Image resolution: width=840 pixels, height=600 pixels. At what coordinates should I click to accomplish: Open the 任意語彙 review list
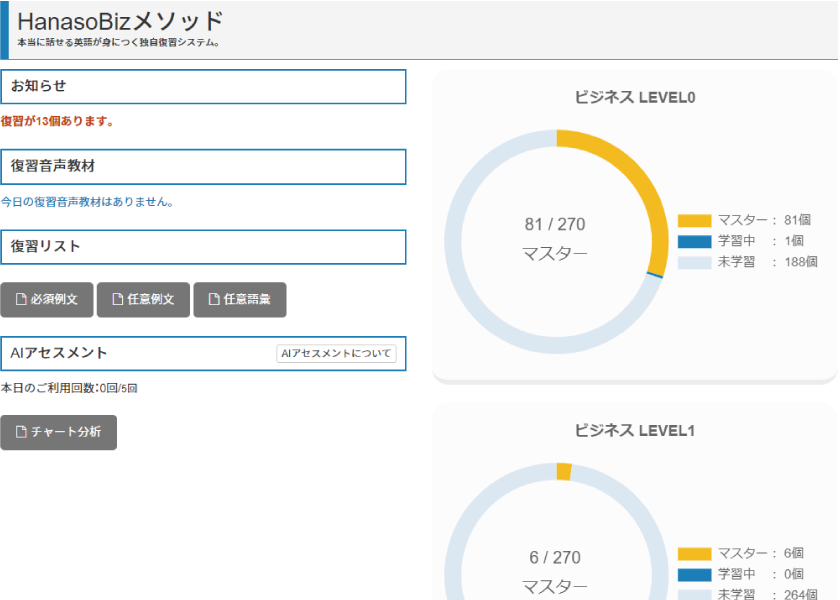click(239, 299)
